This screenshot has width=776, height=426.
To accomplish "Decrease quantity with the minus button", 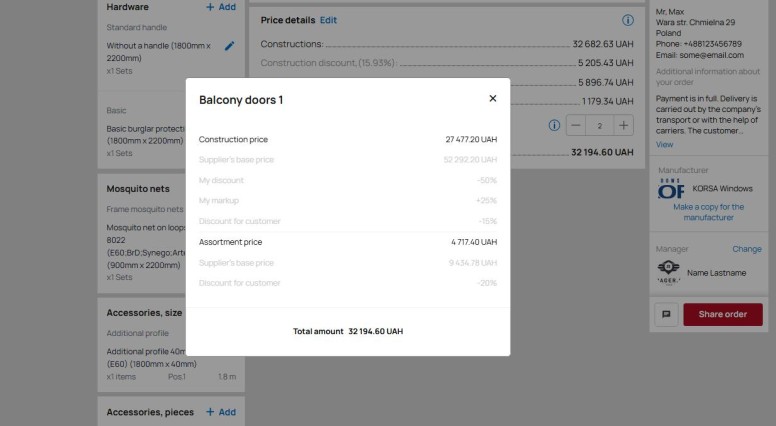I will [576, 125].
